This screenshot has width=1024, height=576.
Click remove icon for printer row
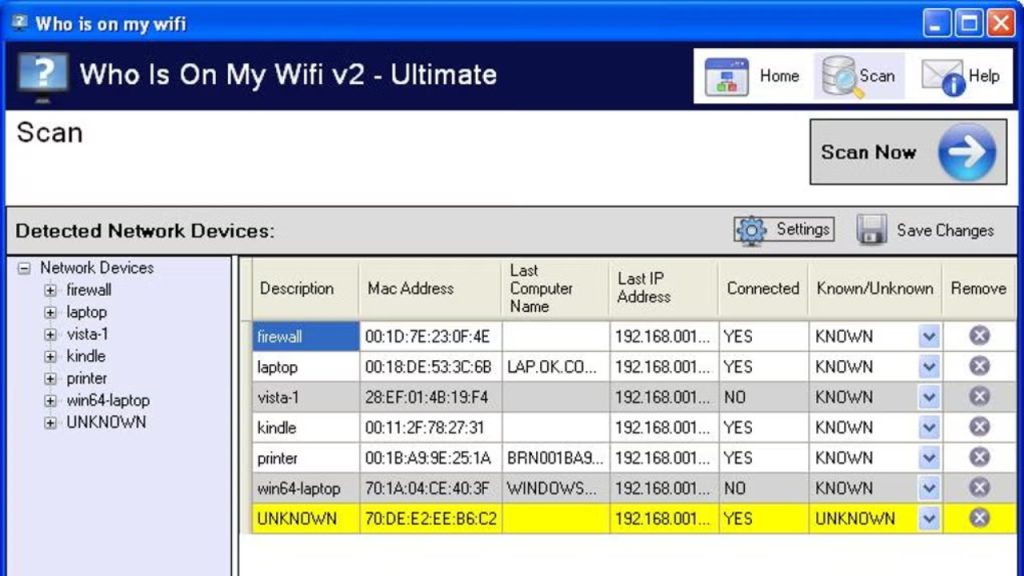tap(979, 458)
